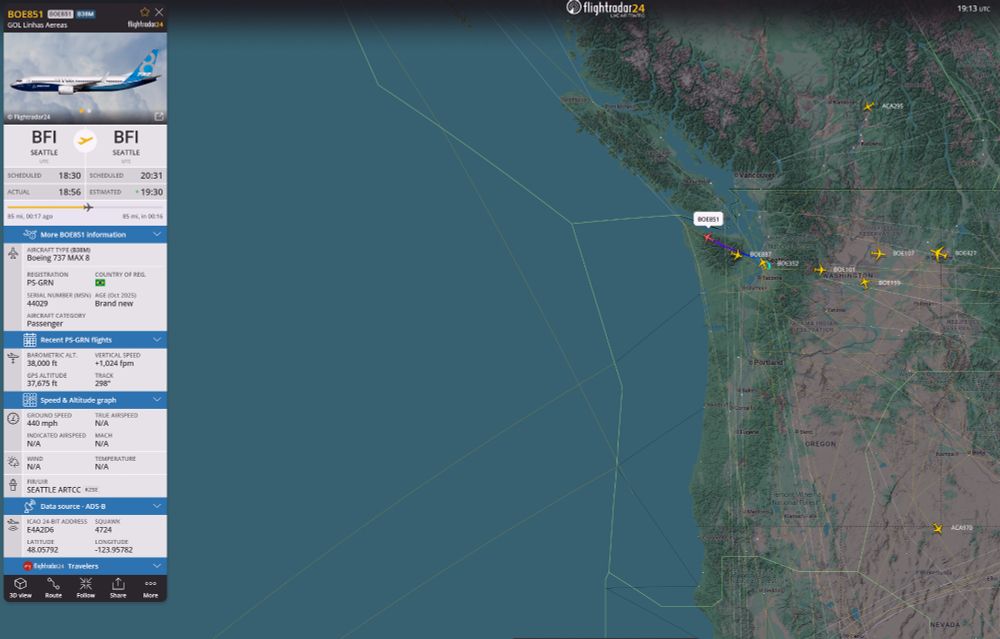
Task: Toggle the favorite star for BOE851
Action: [x=145, y=11]
